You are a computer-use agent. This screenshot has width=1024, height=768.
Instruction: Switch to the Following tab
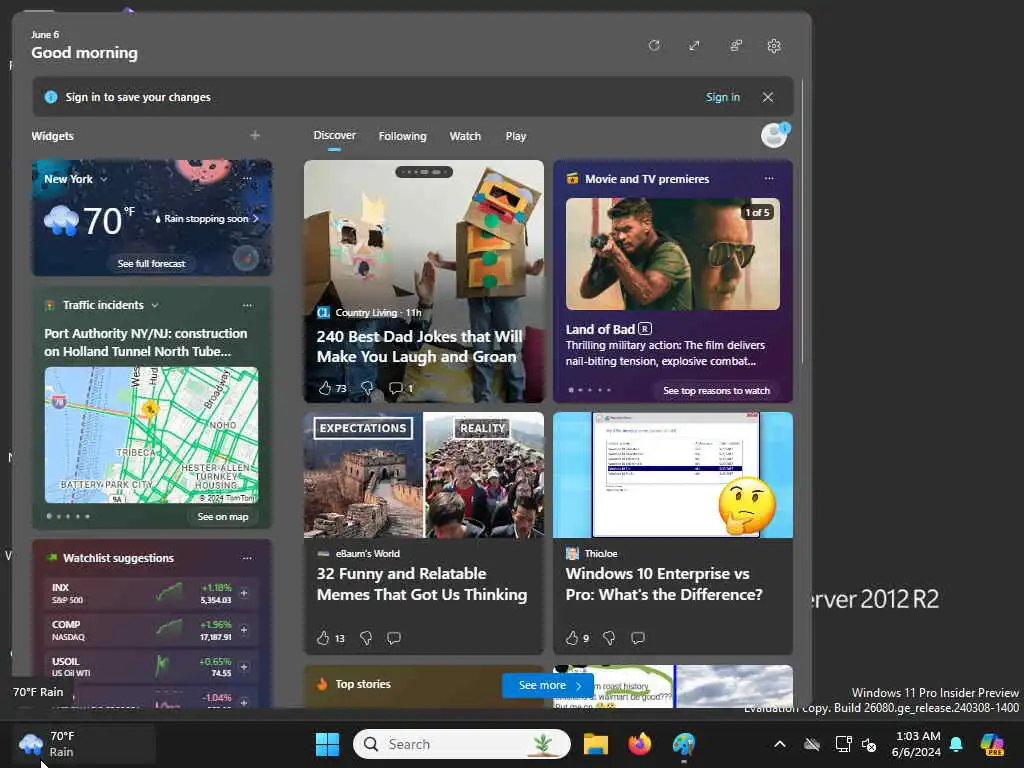pos(402,136)
